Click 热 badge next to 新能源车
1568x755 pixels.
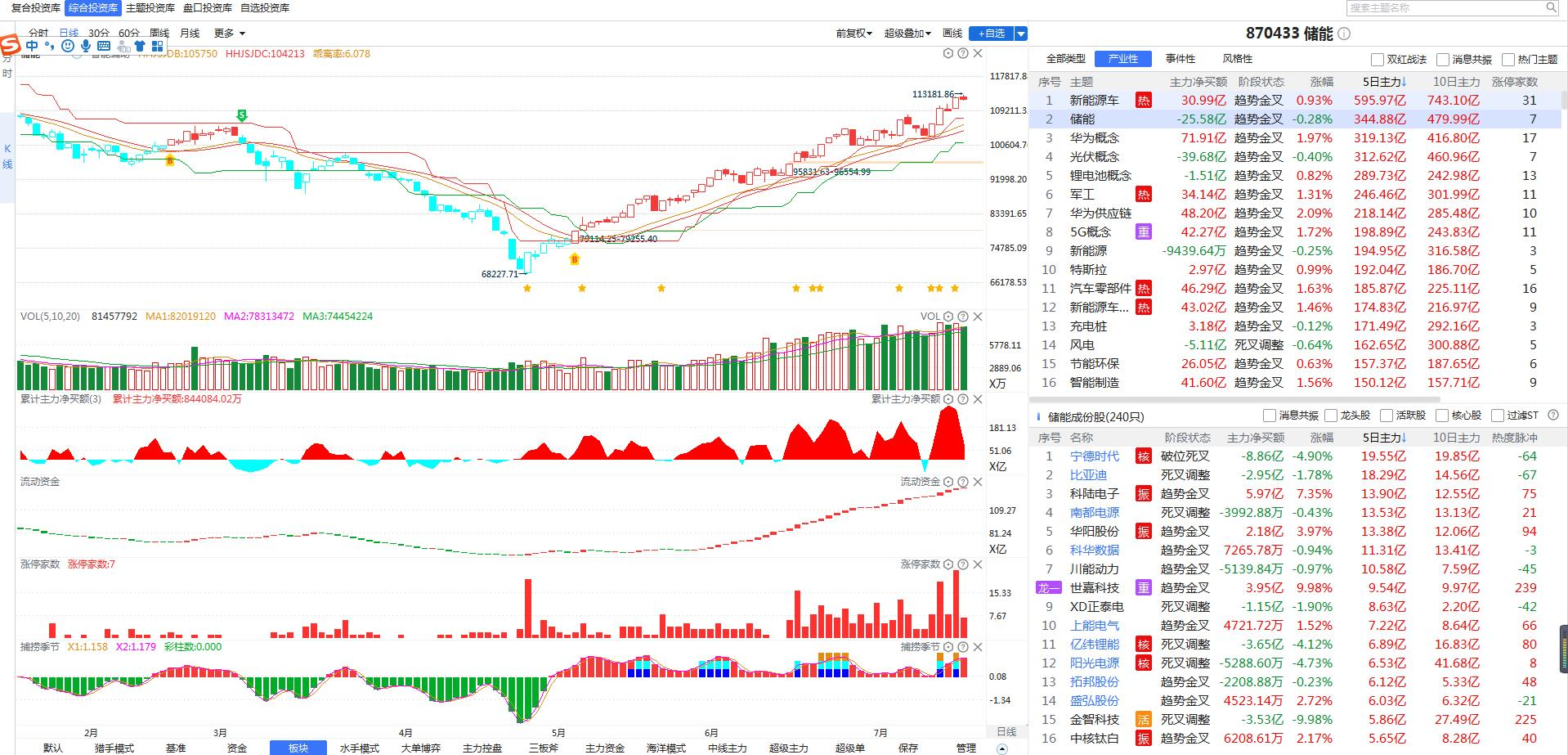tap(1143, 101)
